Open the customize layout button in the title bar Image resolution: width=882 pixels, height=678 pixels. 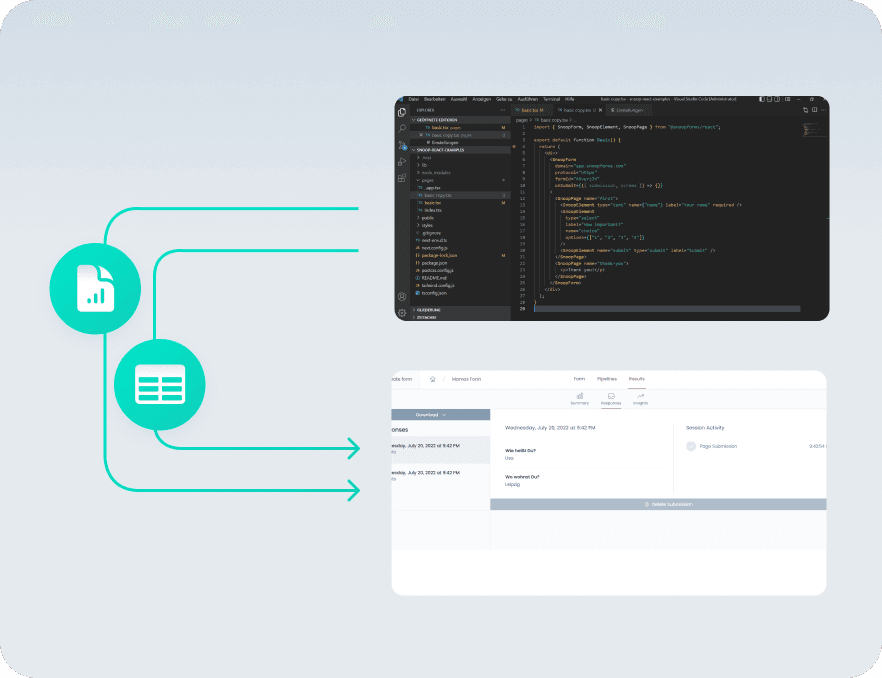click(x=788, y=99)
